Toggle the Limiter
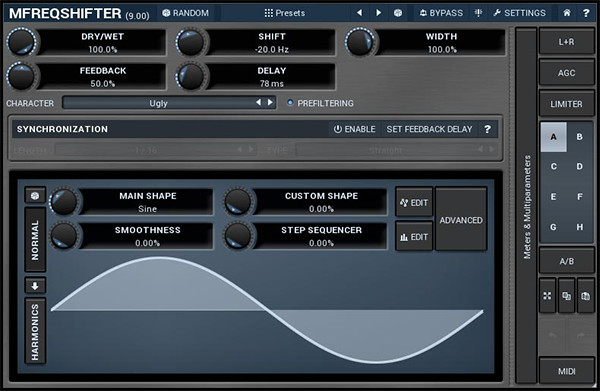Screen dimensions: 600x392 point(567,104)
